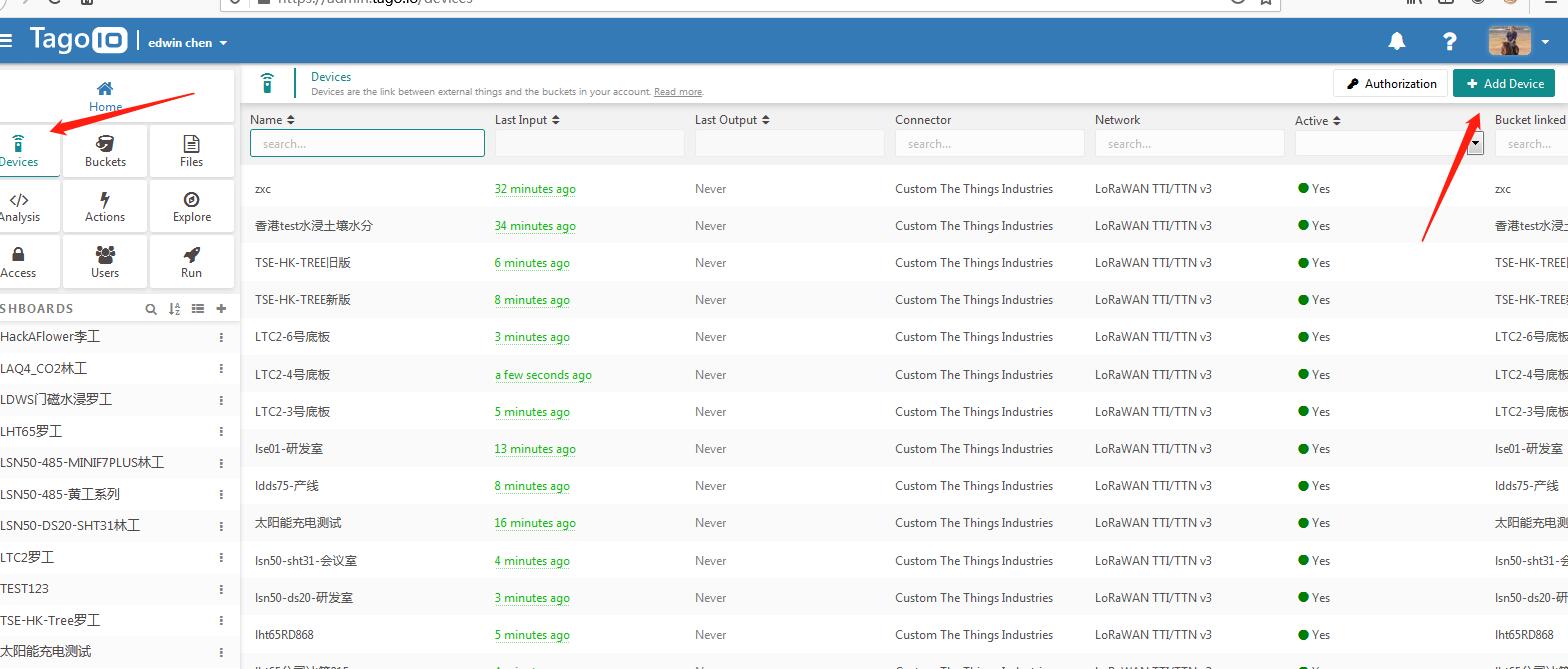Open the help question mark

tap(1449, 41)
